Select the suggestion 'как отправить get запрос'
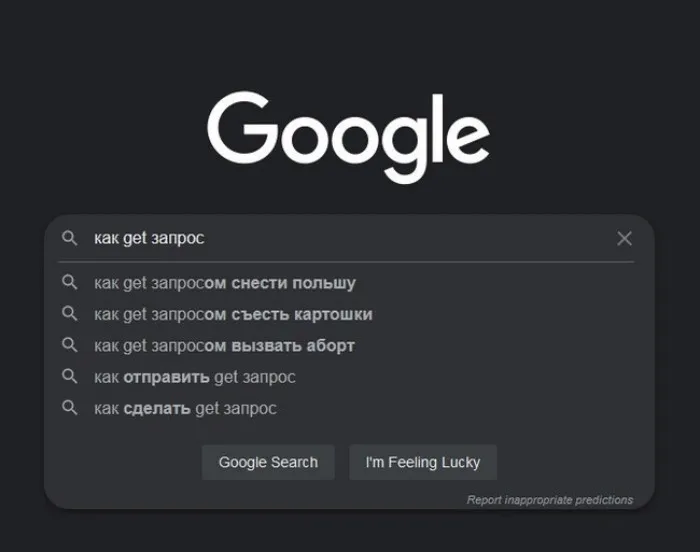This screenshot has width=700, height=552. click(x=194, y=377)
